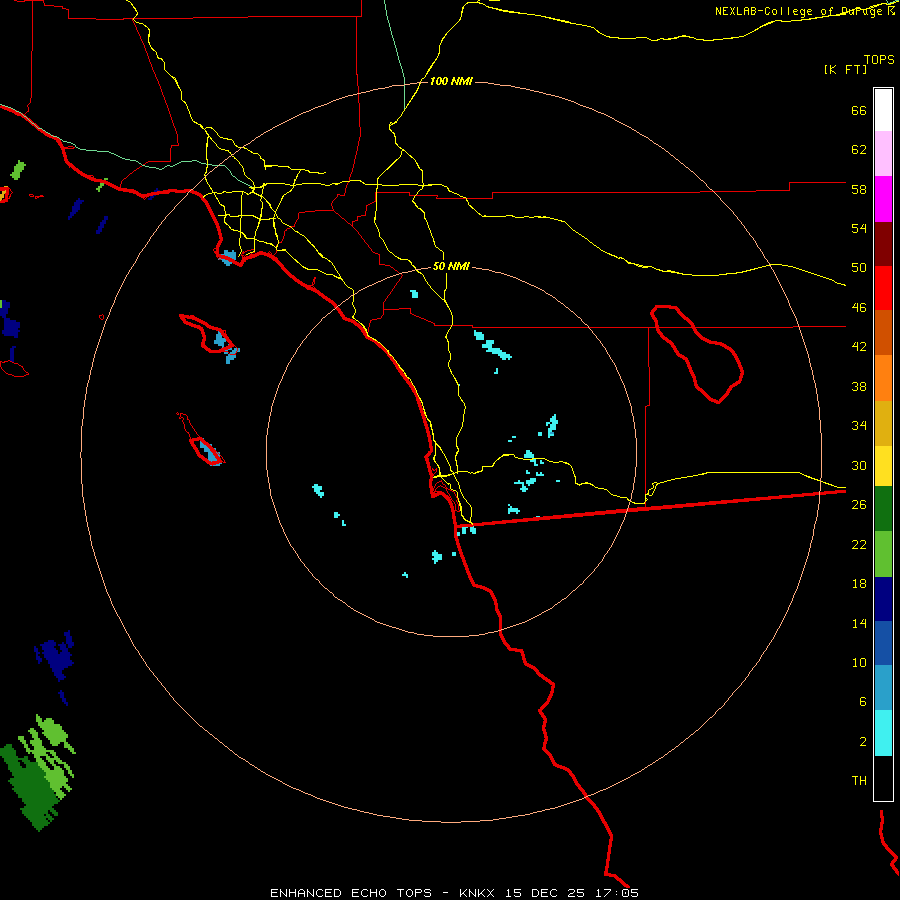Select the 50 legend number
Image resolution: width=900 pixels, height=900 pixels.
coord(859,268)
